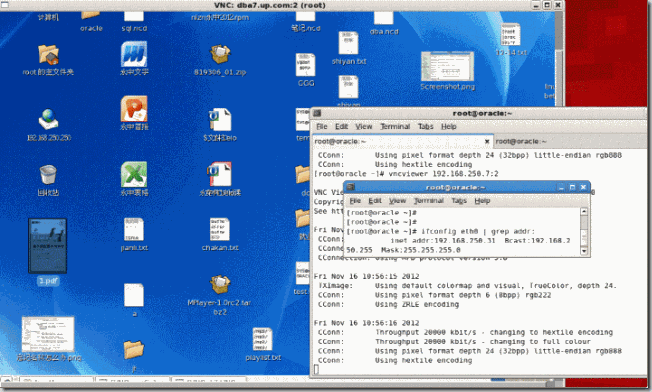Image resolution: width=652 pixels, height=392 pixels.
Task: Open Tabs menu in inner terminal window
Action: click(459, 201)
